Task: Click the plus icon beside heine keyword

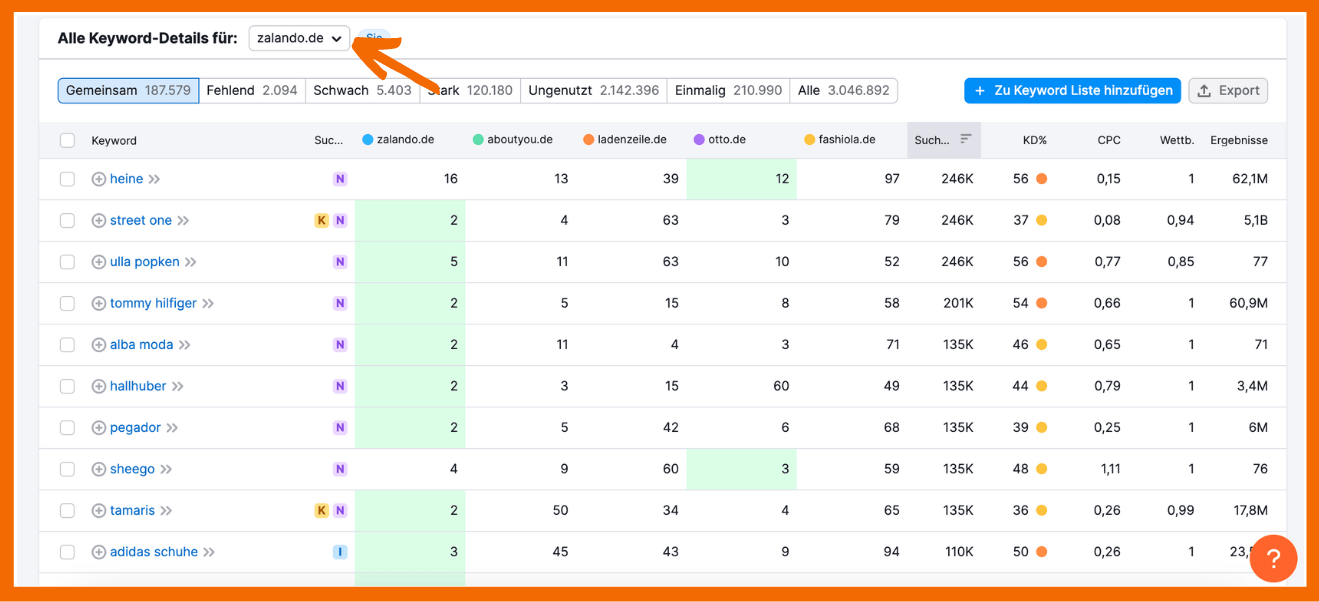Action: point(99,179)
